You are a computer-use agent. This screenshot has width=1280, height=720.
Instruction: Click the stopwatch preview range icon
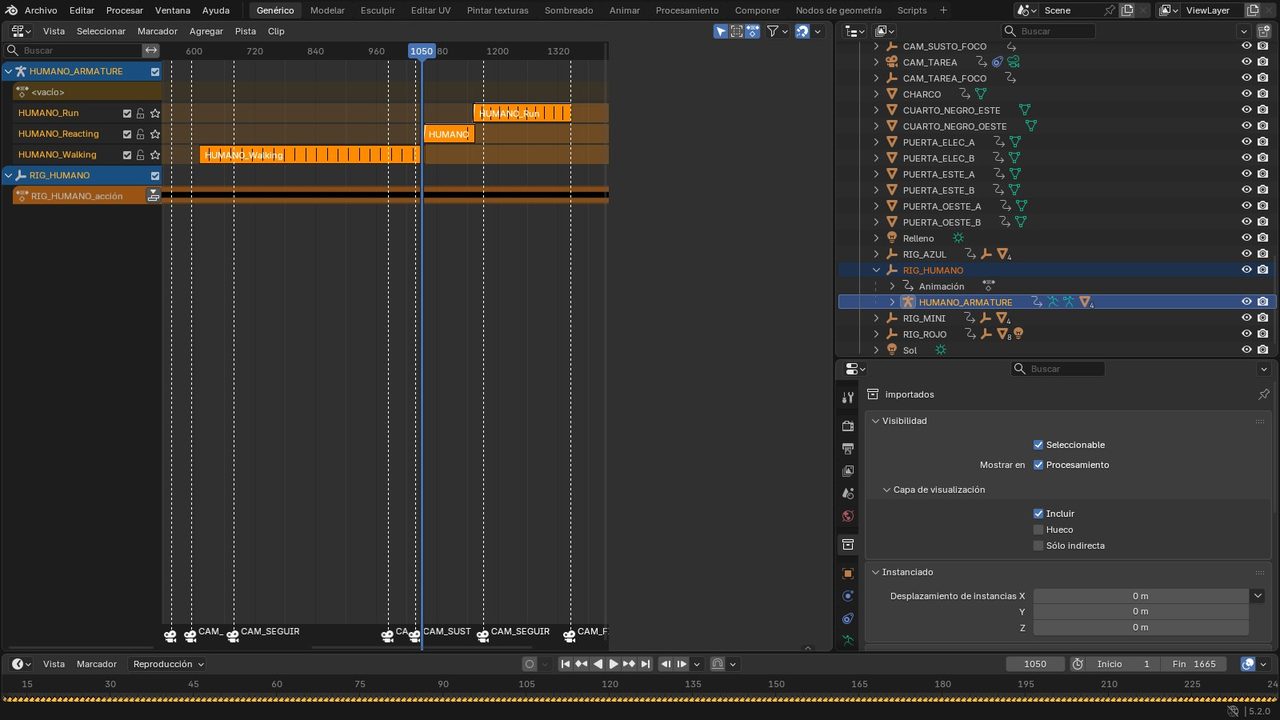[x=1078, y=664]
